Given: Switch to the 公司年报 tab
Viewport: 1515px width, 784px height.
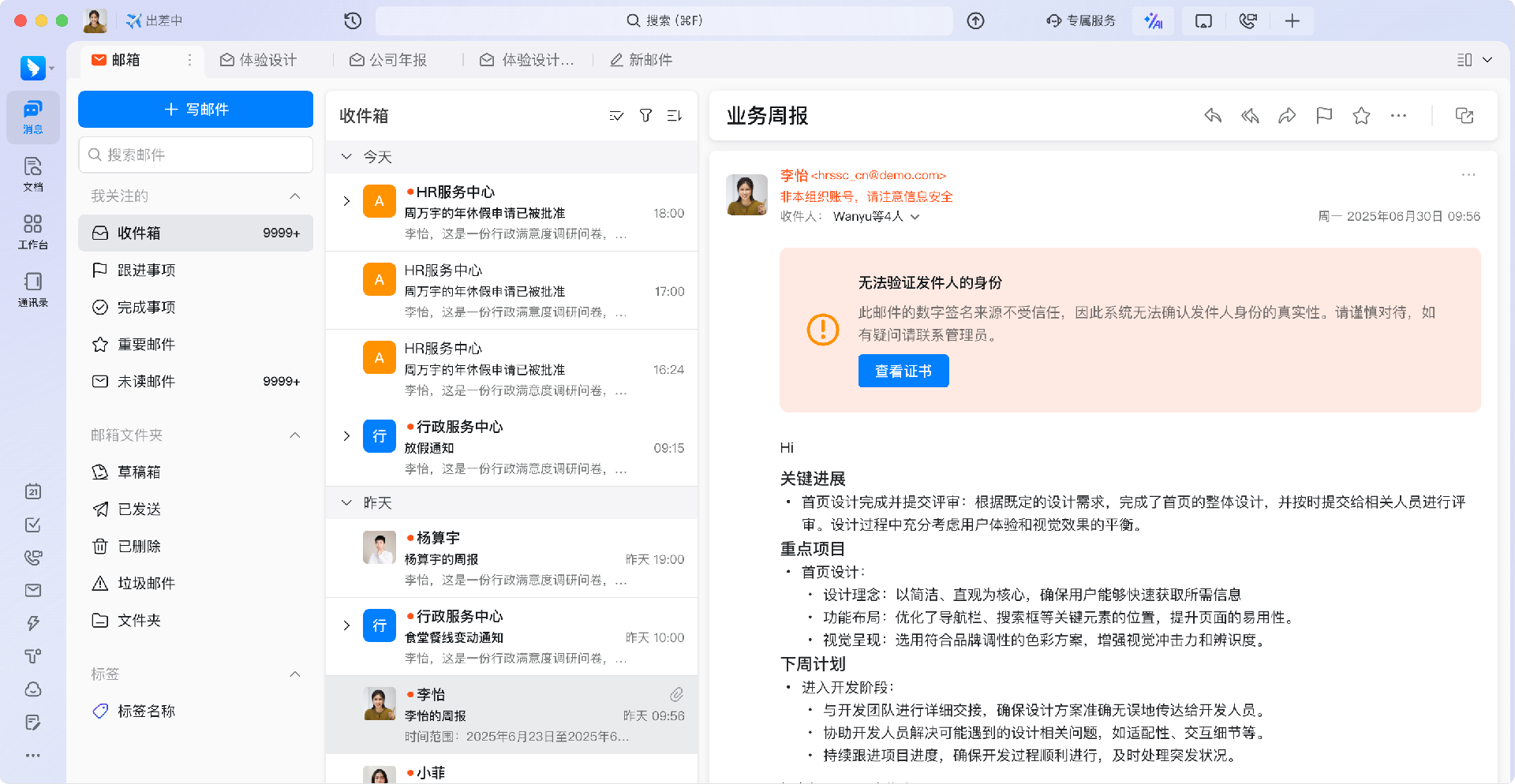Looking at the screenshot, I should (x=388, y=60).
